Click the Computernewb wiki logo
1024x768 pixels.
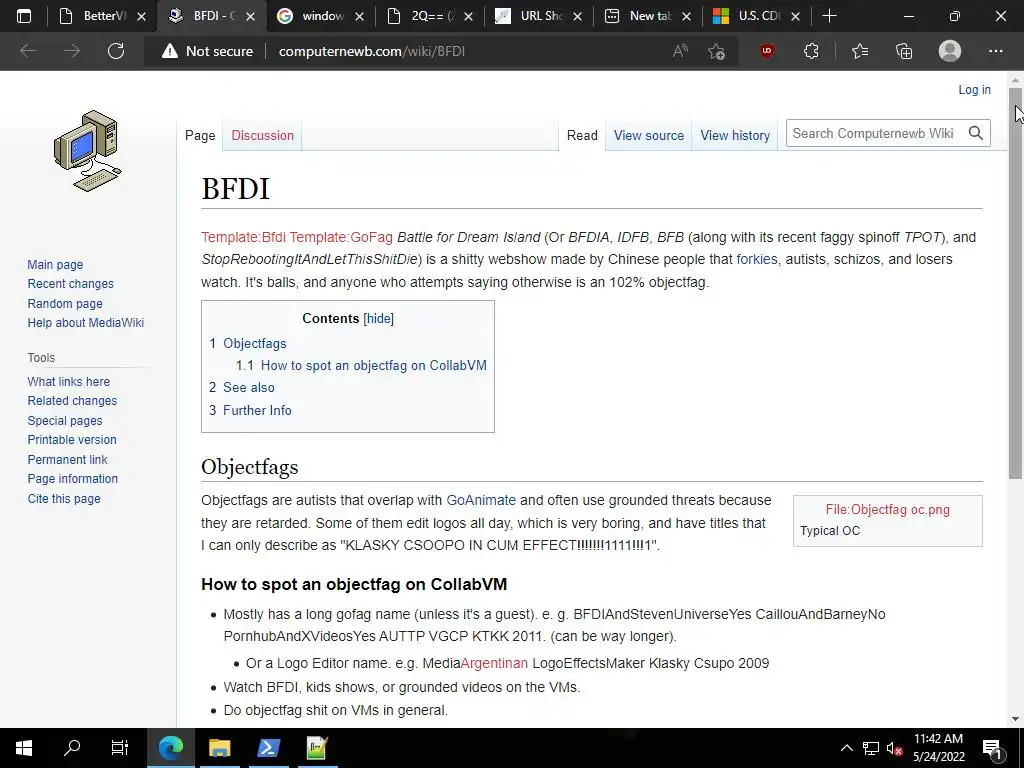88,151
